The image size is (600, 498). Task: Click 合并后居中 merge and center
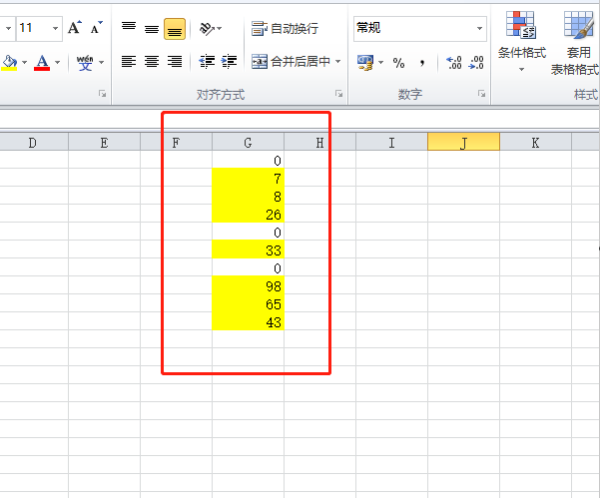coord(291,62)
